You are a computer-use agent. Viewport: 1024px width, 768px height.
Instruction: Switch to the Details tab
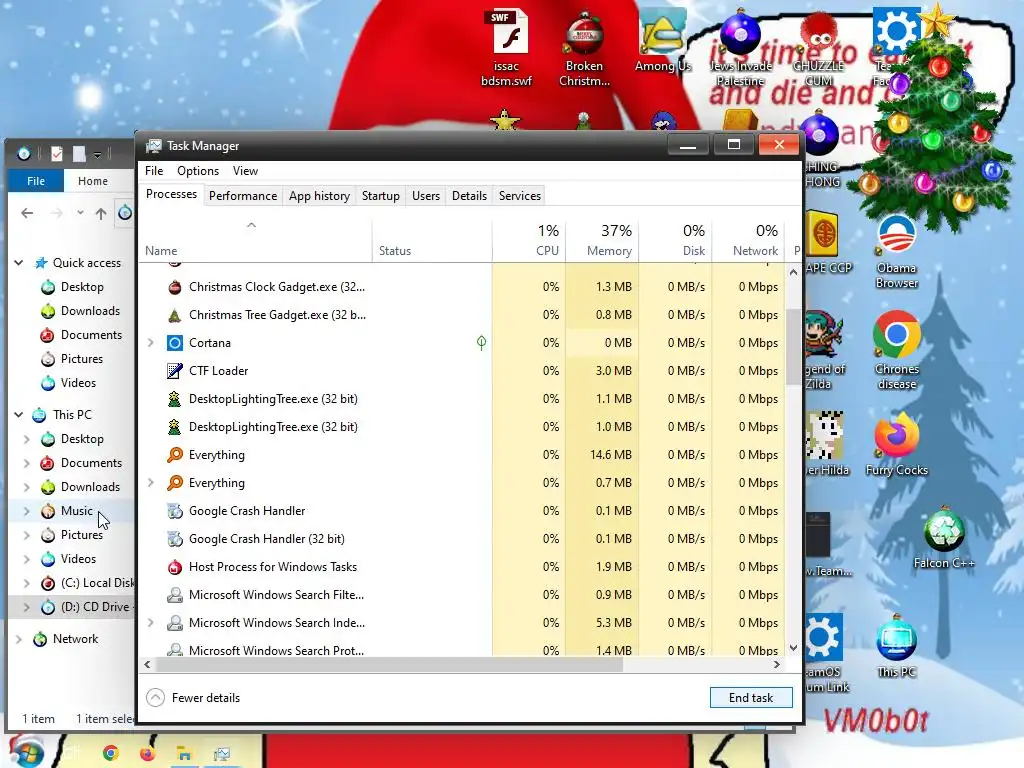(470, 196)
